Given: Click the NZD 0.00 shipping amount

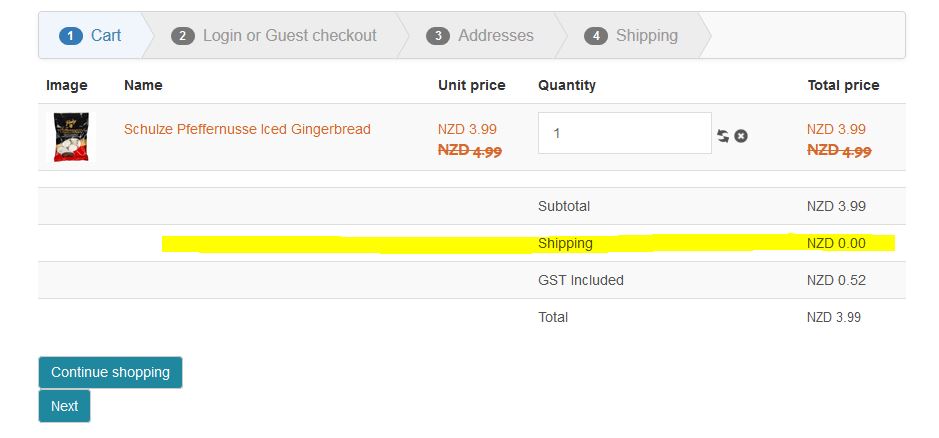Looking at the screenshot, I should 836,243.
